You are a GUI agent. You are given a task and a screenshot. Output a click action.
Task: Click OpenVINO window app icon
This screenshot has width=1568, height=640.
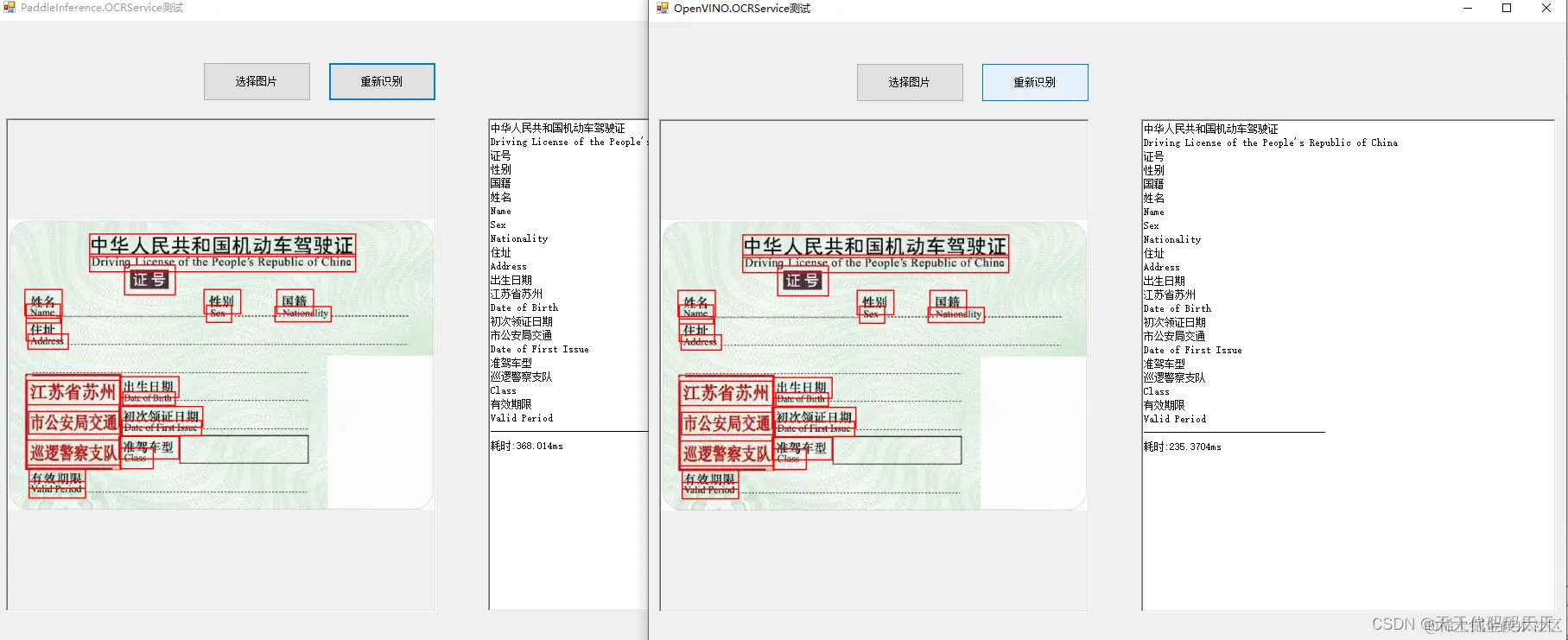pos(663,8)
